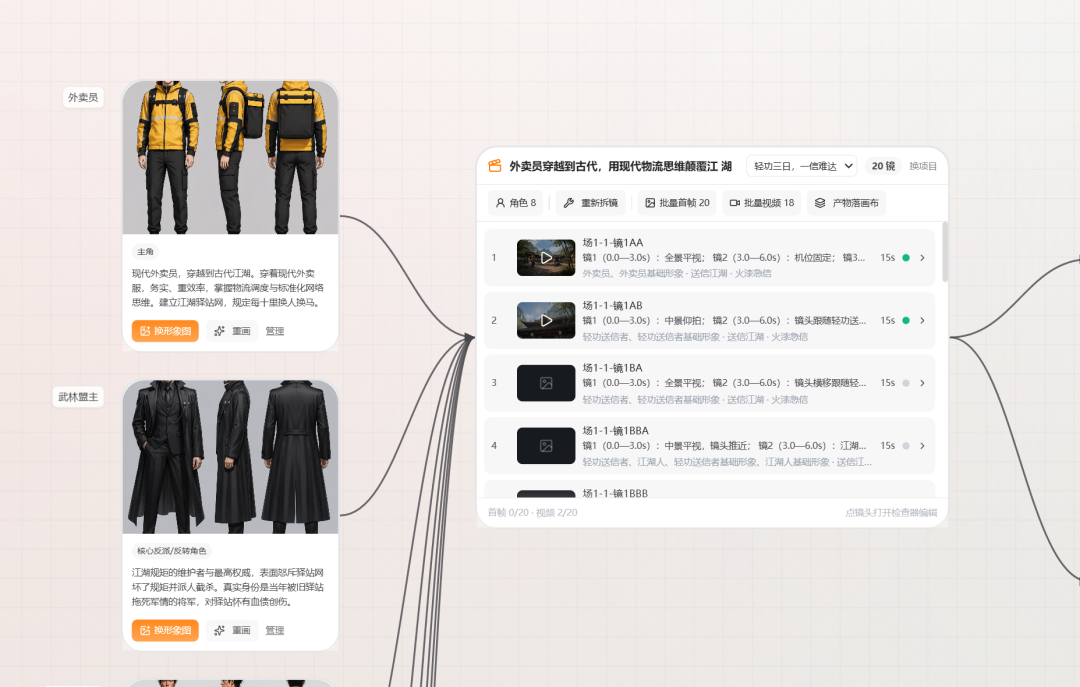Click the 武林盟主 node label
This screenshot has width=1080, height=687.
click(78, 397)
